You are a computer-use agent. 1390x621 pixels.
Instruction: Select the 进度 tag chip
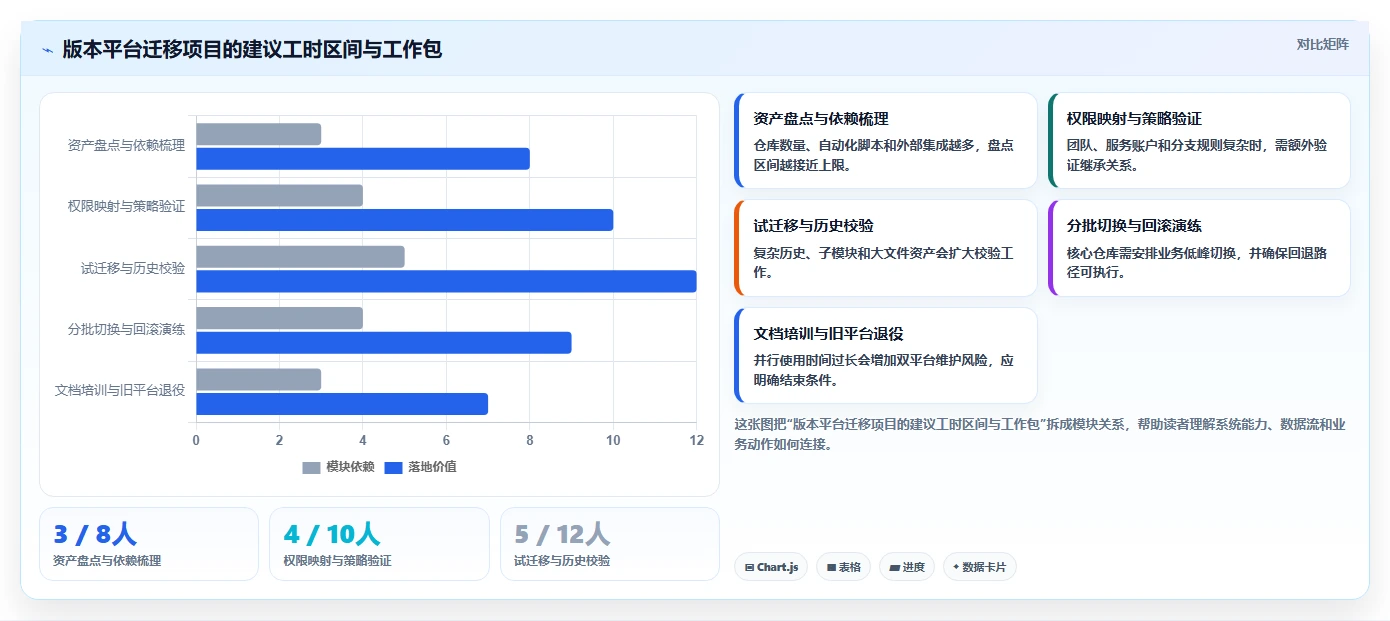pos(907,567)
